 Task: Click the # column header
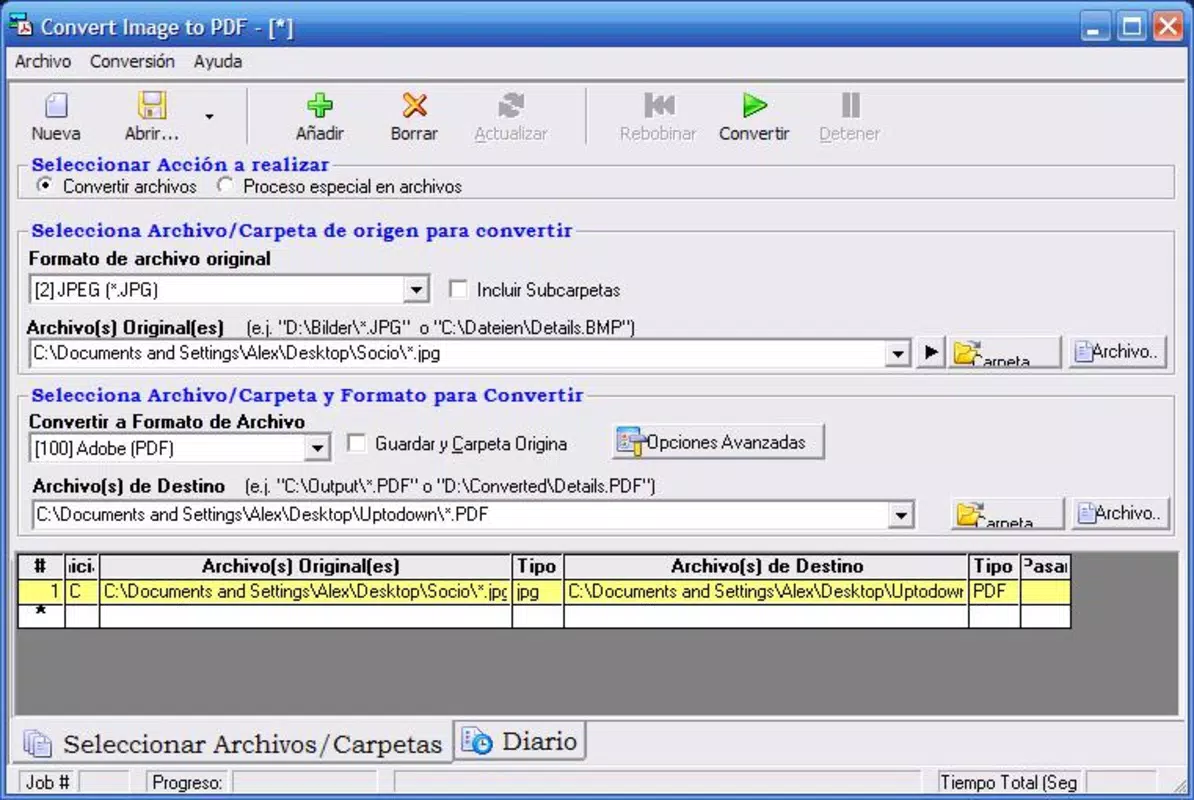pyautogui.click(x=41, y=566)
